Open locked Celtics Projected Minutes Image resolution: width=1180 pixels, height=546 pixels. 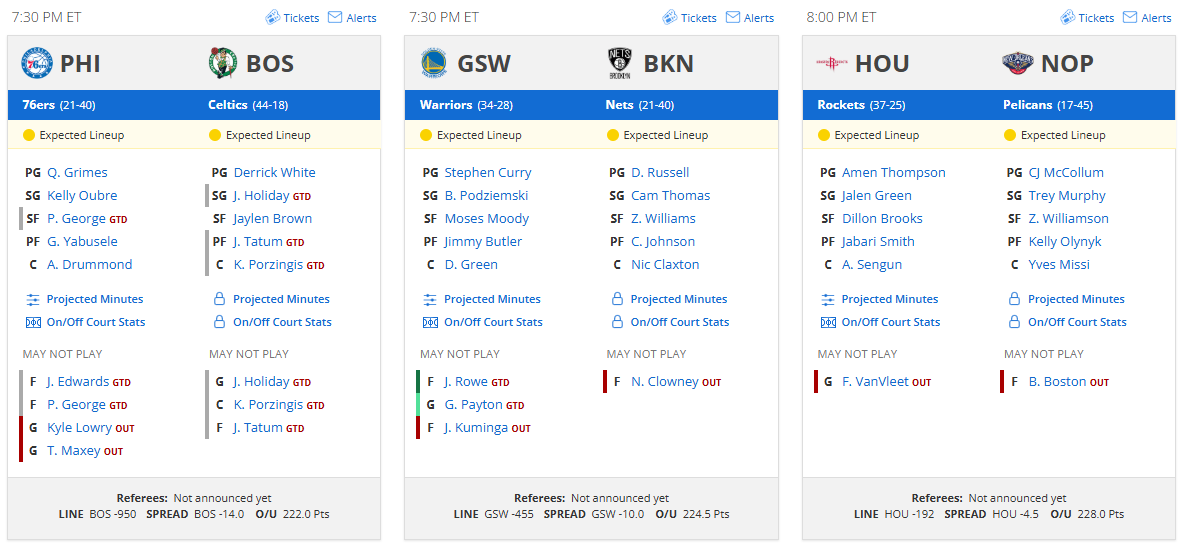pos(281,299)
